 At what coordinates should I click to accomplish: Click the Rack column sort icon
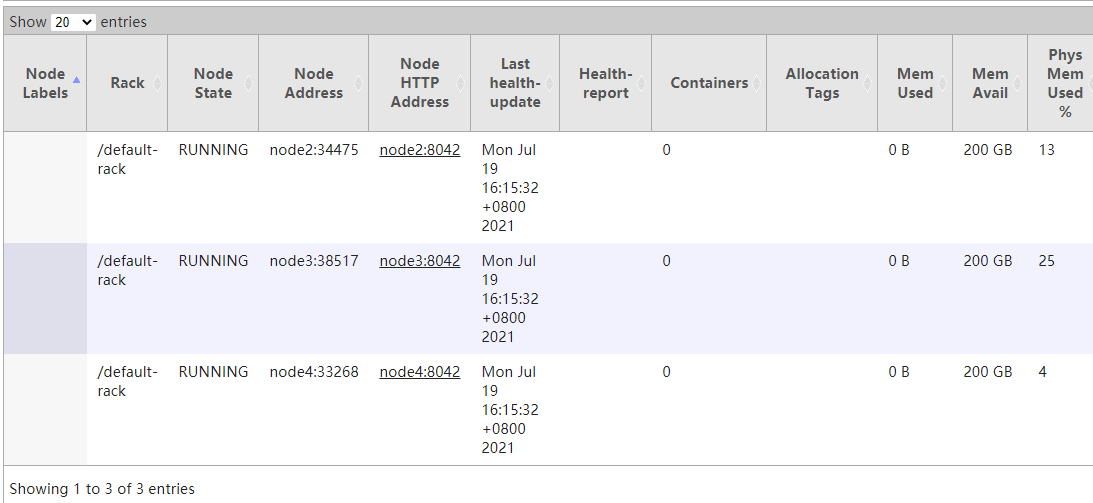[158, 84]
